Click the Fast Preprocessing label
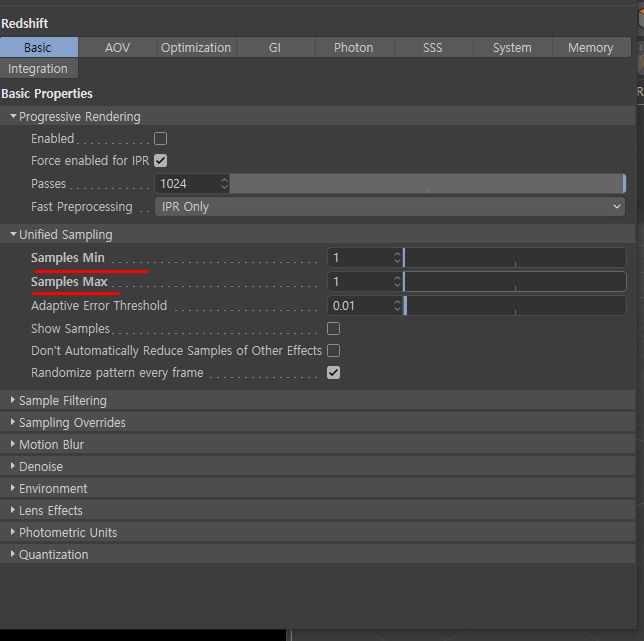644x641 pixels. coord(82,207)
